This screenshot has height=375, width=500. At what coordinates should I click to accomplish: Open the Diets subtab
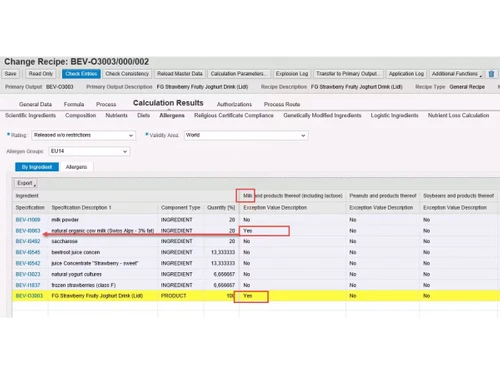143,115
